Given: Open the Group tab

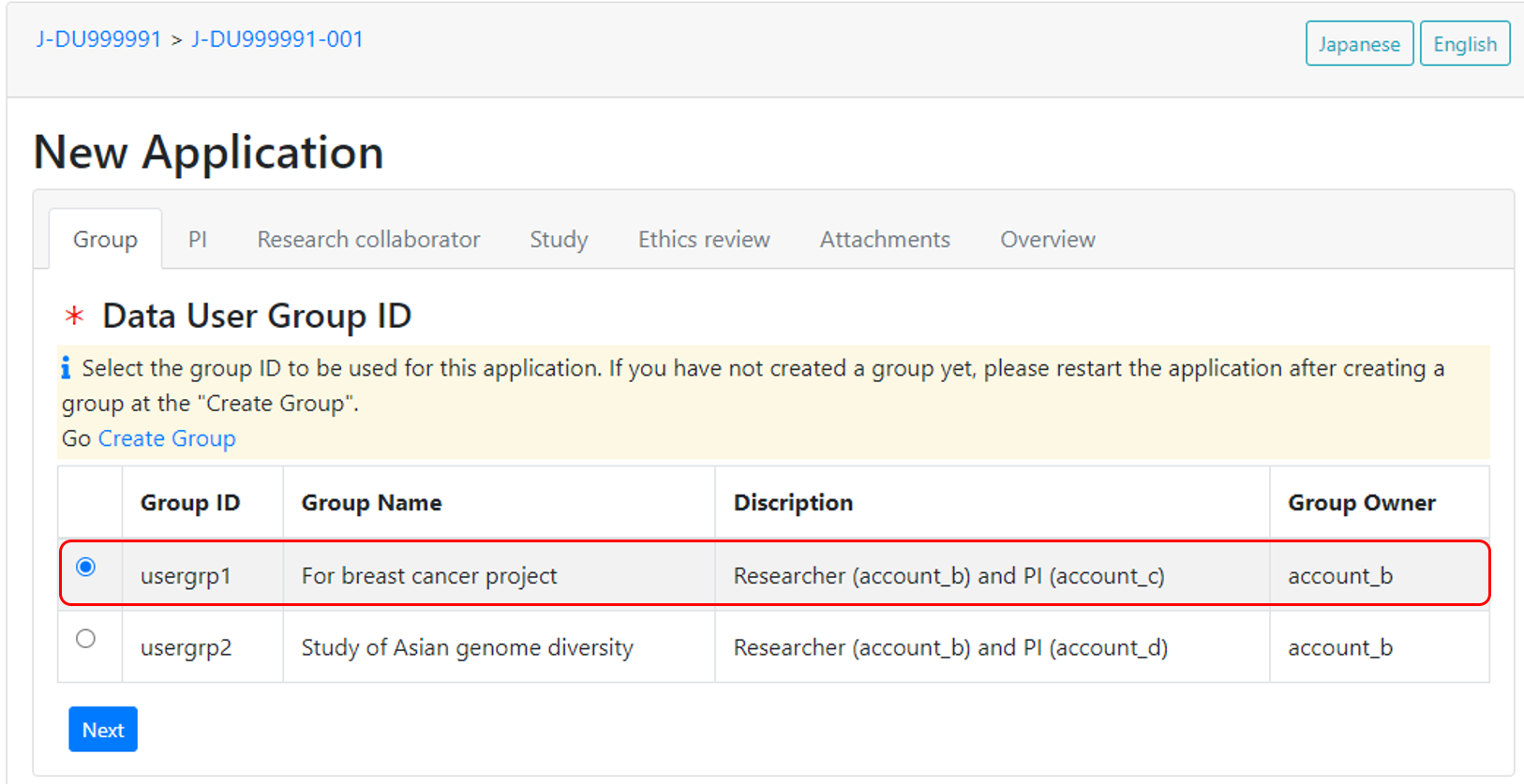Looking at the screenshot, I should pos(105,240).
